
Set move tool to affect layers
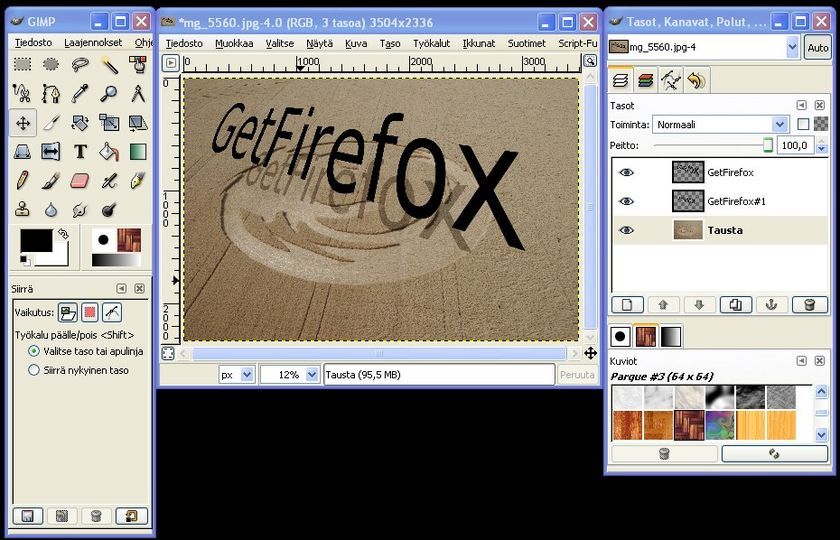pyautogui.click(x=68, y=312)
